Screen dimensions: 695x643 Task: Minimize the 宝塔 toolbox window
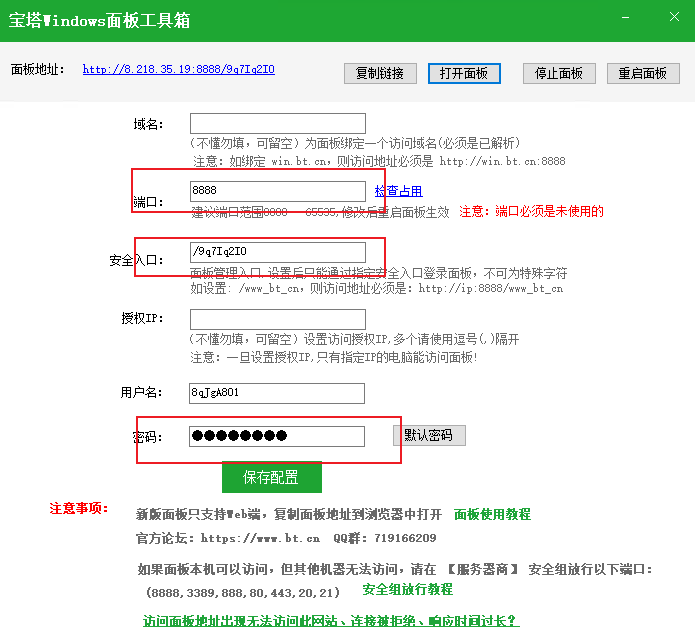[x=625, y=17]
